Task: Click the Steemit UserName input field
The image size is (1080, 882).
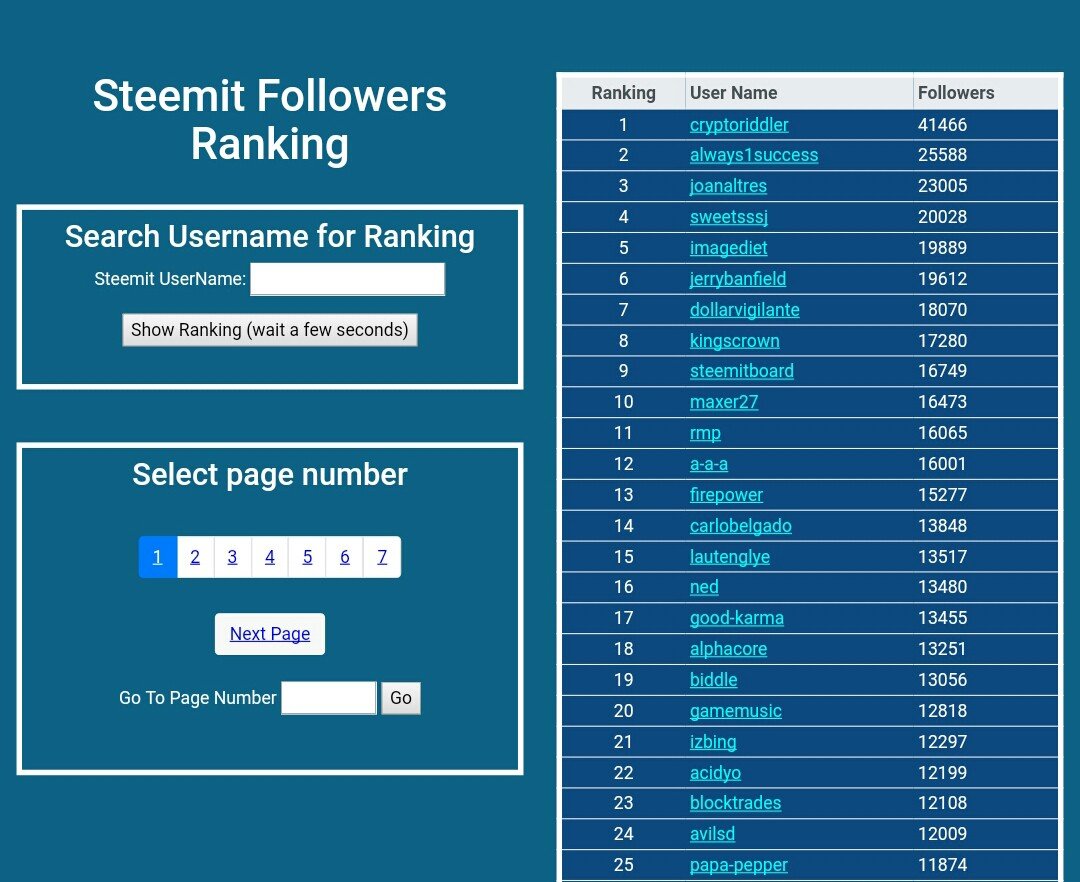Action: point(347,279)
